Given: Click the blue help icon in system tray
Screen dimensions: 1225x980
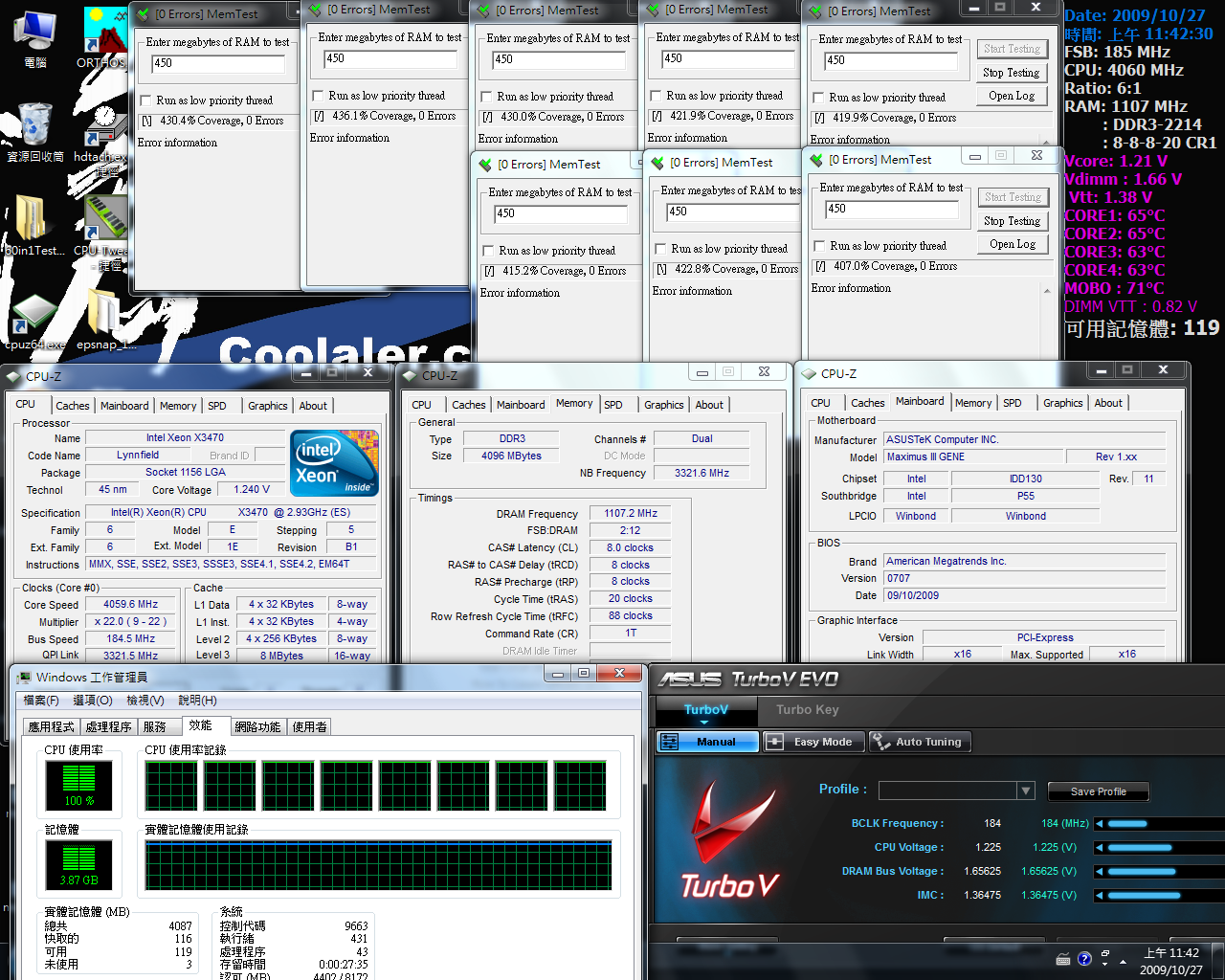Looking at the screenshot, I should click(1084, 959).
